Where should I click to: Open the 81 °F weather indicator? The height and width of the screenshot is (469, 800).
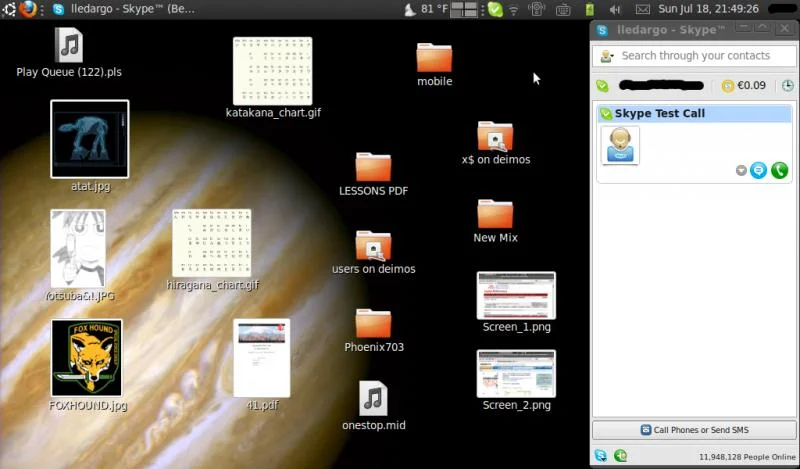pos(426,9)
